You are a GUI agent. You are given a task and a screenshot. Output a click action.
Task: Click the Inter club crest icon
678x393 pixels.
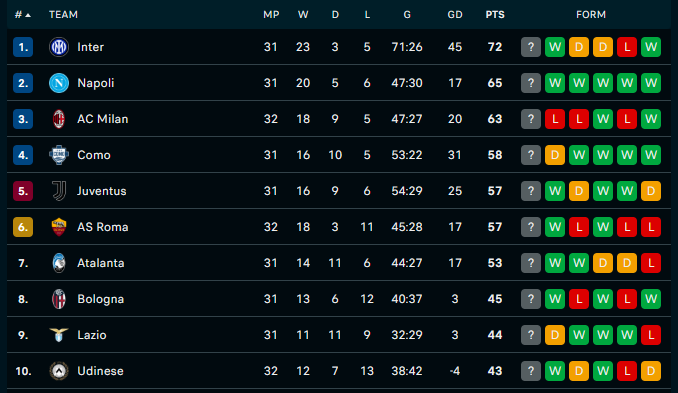click(x=59, y=47)
